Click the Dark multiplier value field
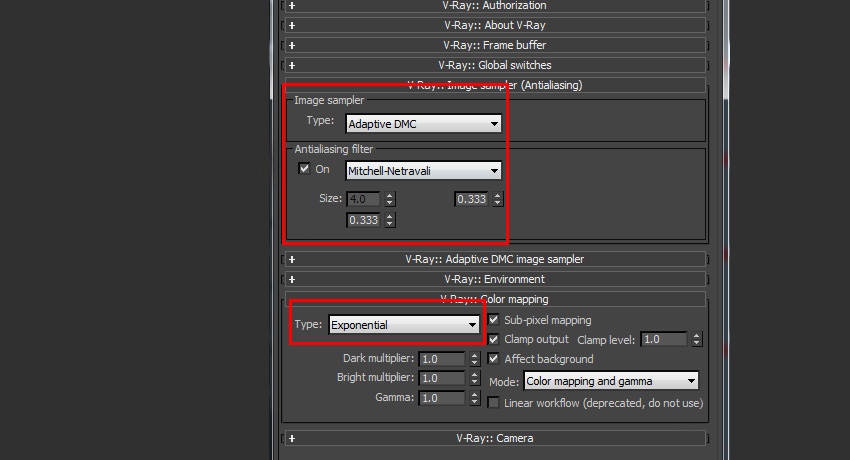 442,359
